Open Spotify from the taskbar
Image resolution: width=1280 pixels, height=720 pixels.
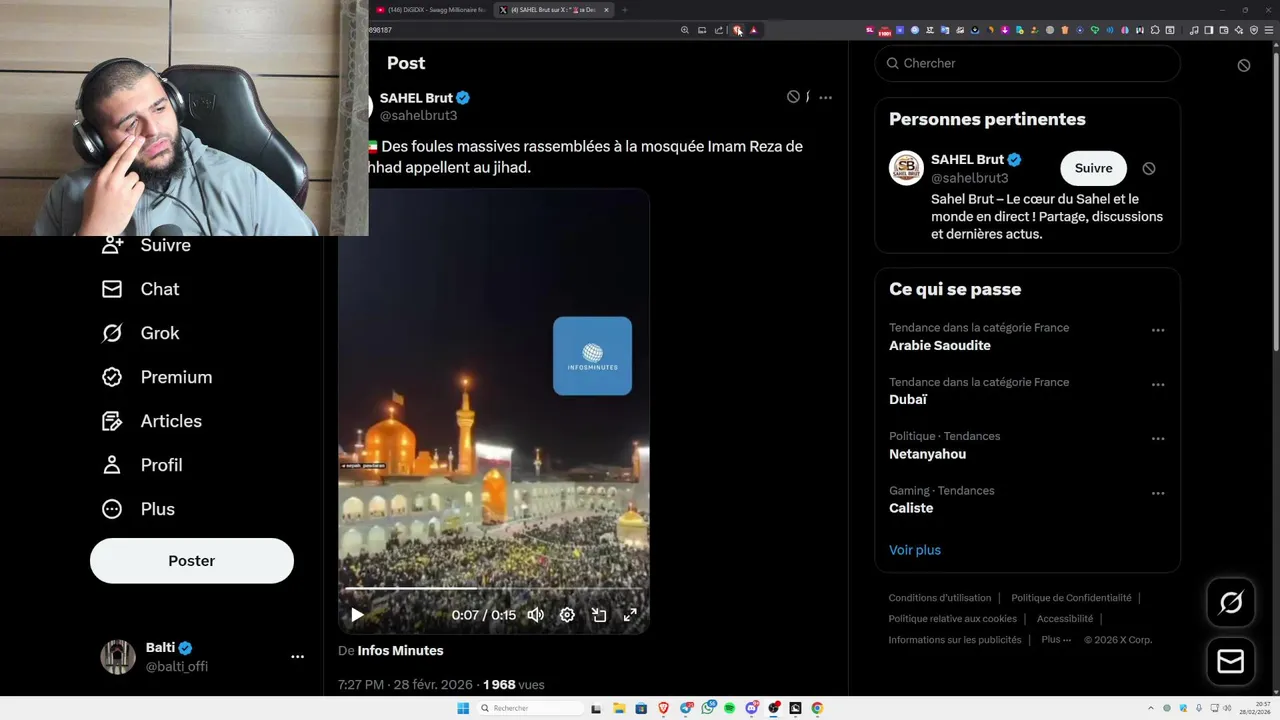730,708
